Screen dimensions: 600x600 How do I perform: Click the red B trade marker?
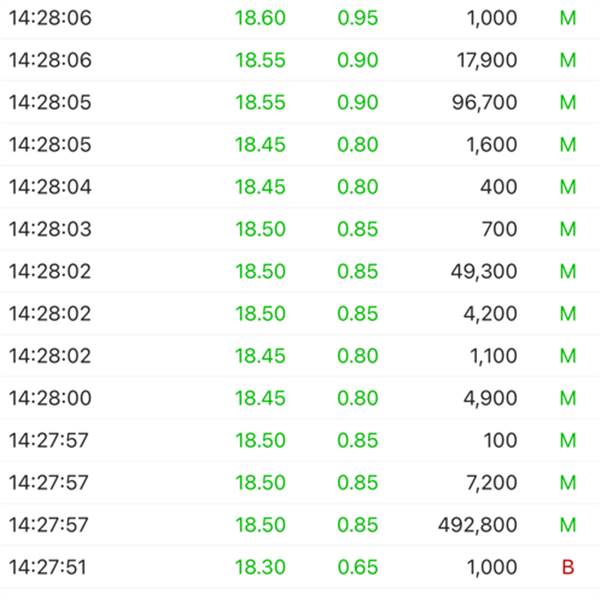pos(568,567)
